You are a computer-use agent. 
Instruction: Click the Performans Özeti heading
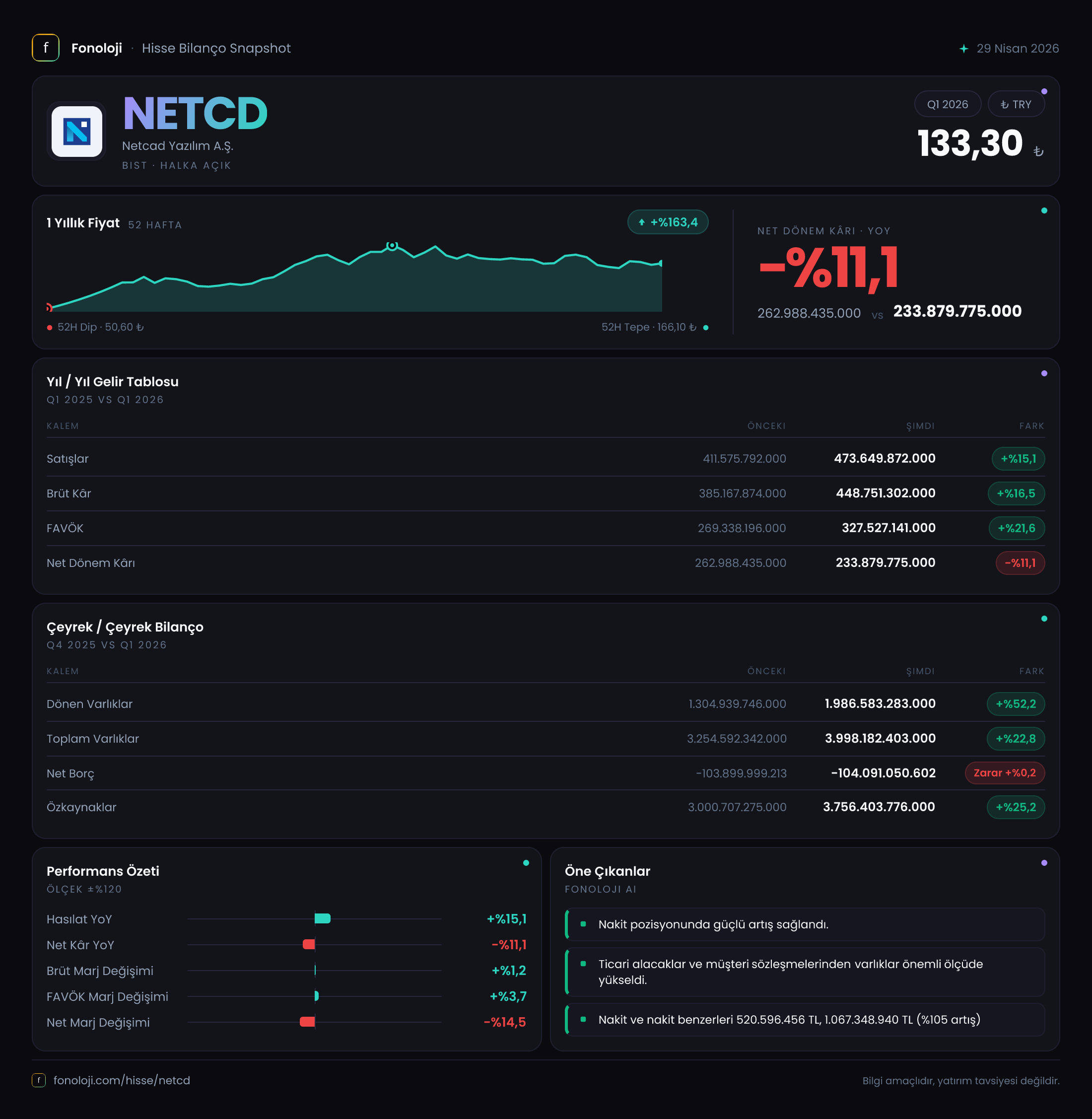pyautogui.click(x=103, y=871)
